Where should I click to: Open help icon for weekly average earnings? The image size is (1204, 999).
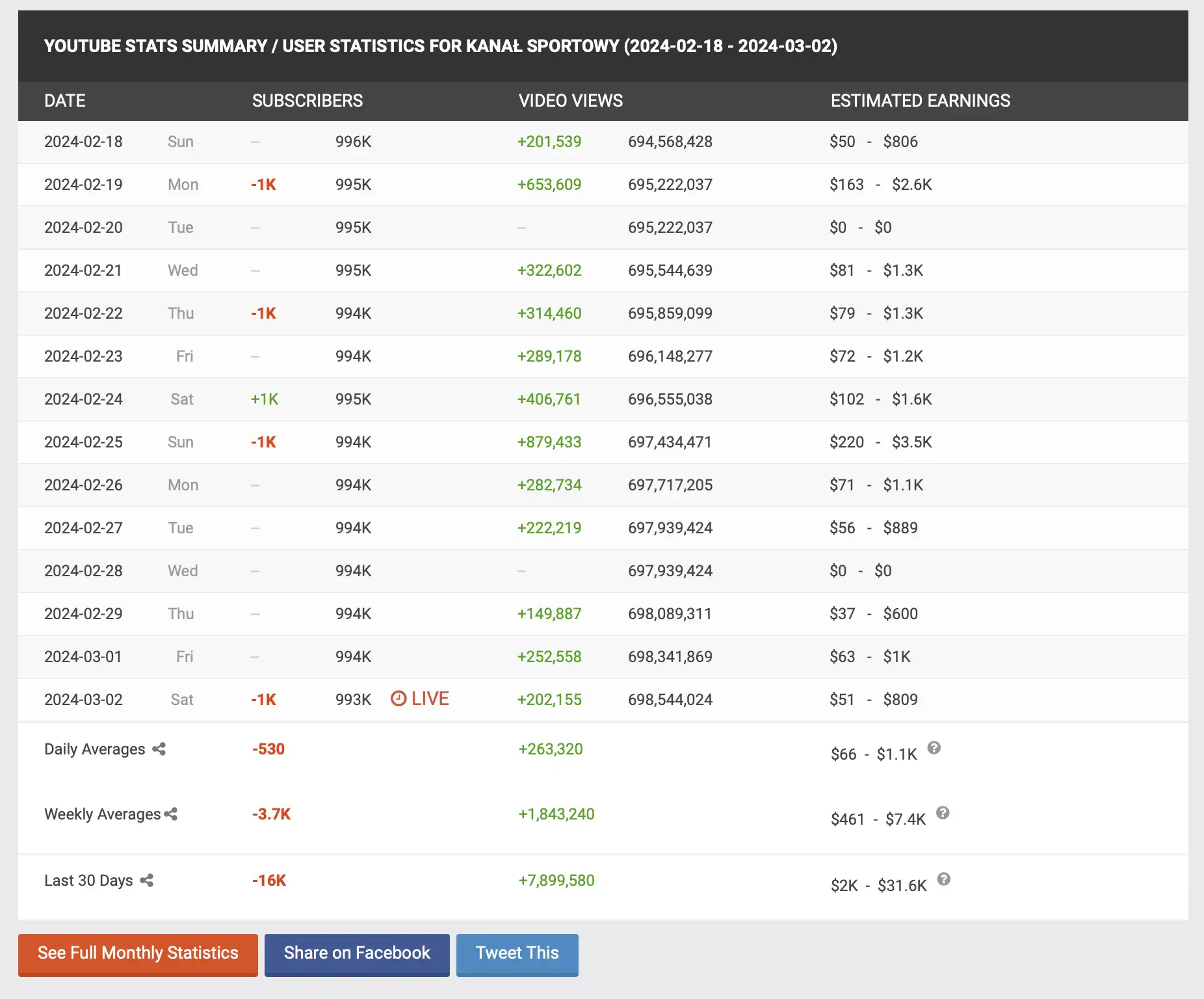[x=943, y=813]
